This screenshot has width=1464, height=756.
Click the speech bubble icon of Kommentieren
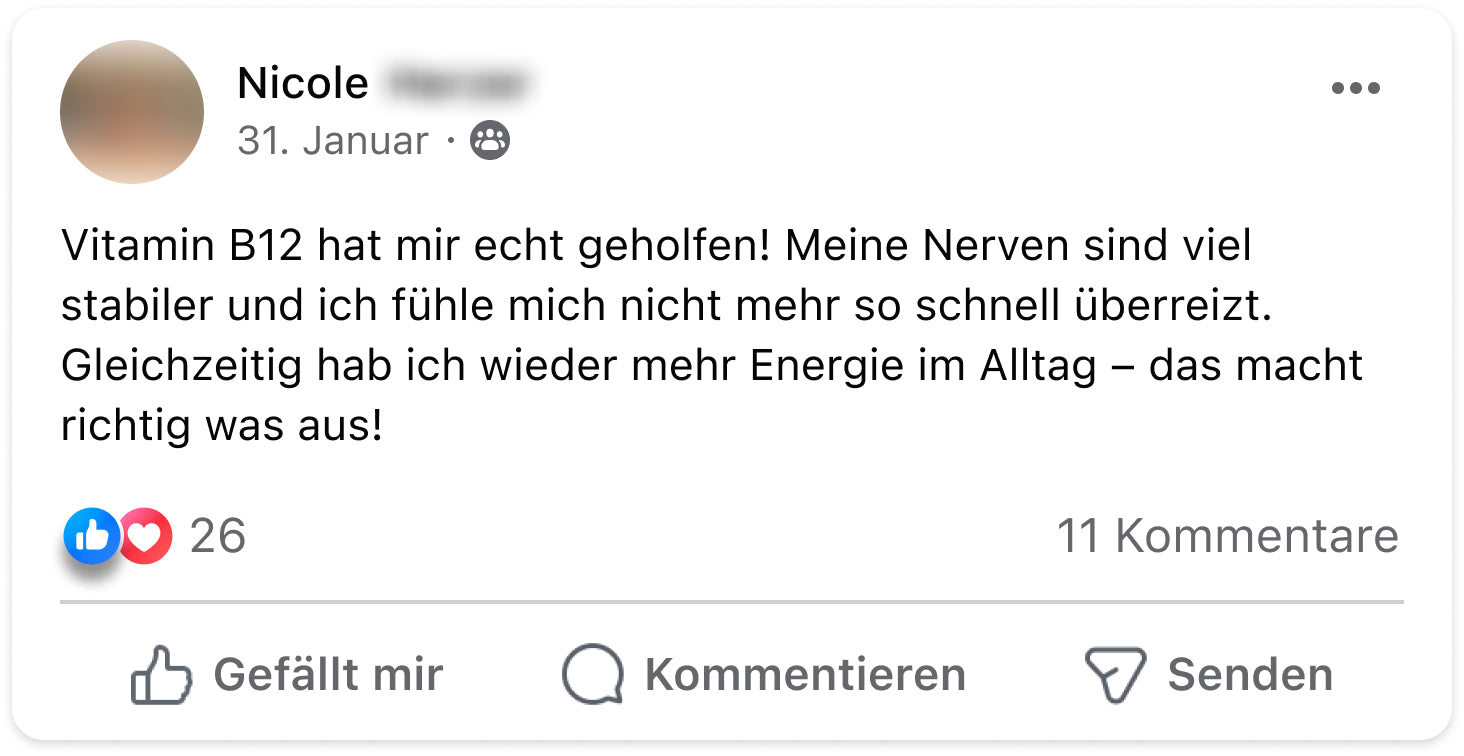click(593, 675)
